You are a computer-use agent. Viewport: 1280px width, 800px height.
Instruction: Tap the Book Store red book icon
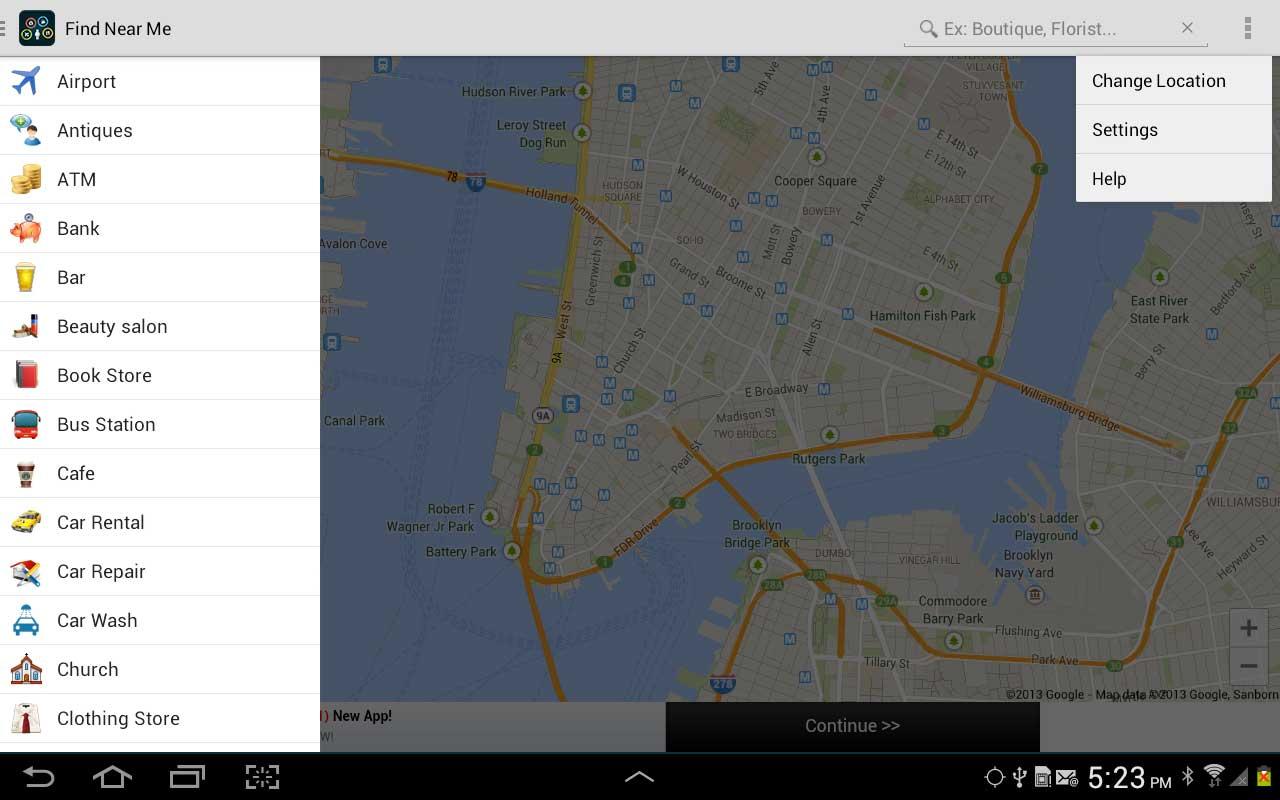[x=26, y=375]
